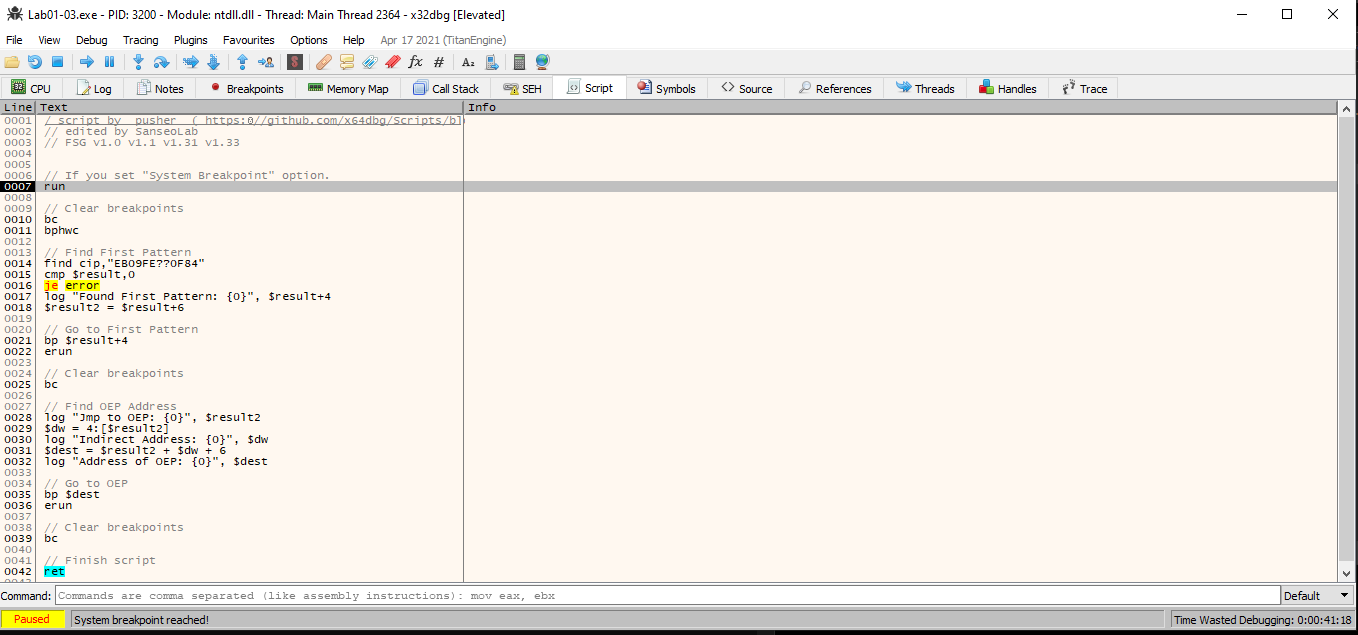This screenshot has height=635, width=1358.
Task: Click the Open file folder icon
Action: tap(12, 62)
